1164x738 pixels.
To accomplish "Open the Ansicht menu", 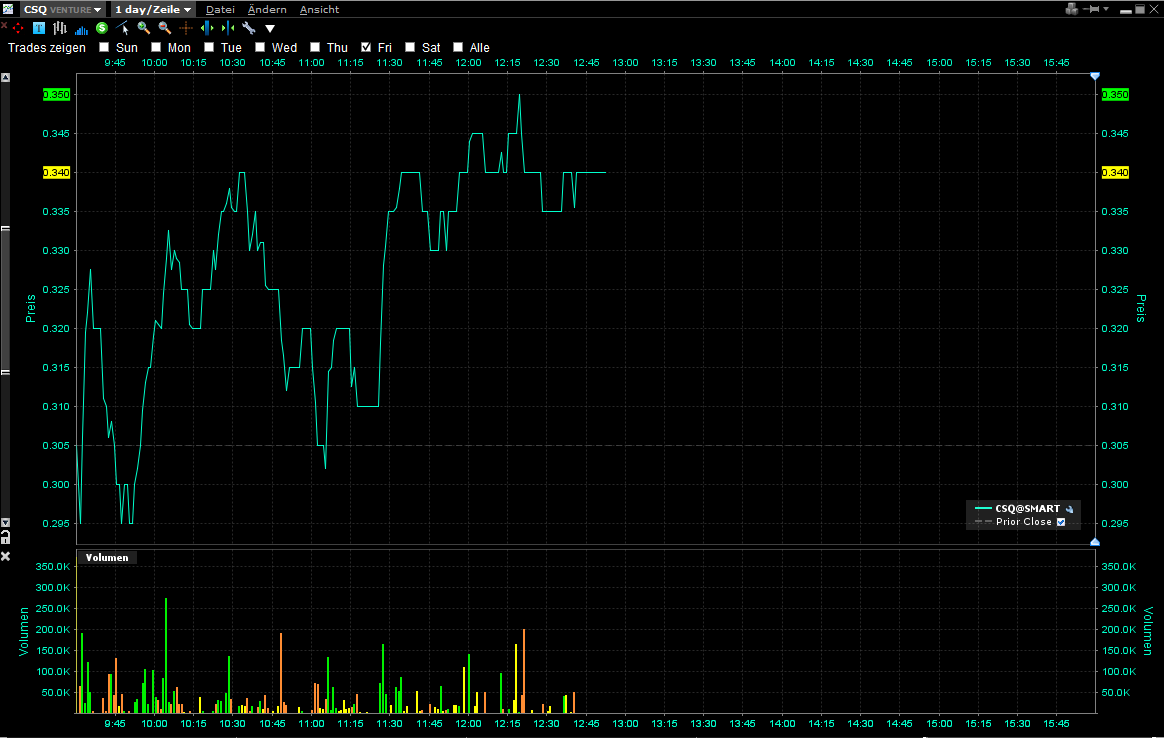I will click(x=318, y=9).
